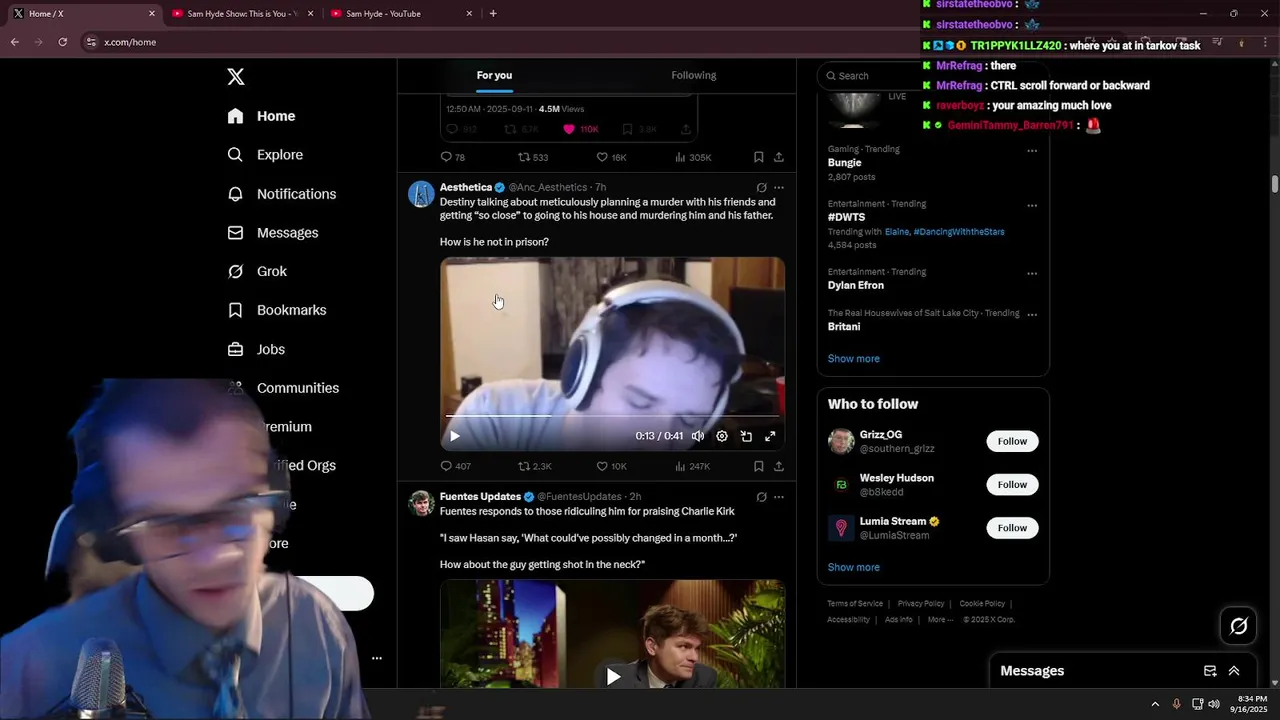The height and width of the screenshot is (720, 1280).
Task: Share the Aesthetica post
Action: click(x=779, y=466)
